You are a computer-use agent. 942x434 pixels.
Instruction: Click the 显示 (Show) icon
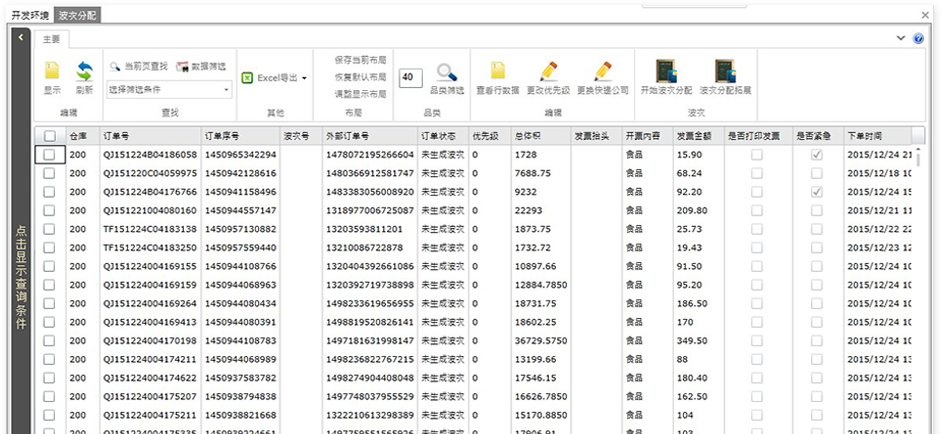(52, 72)
